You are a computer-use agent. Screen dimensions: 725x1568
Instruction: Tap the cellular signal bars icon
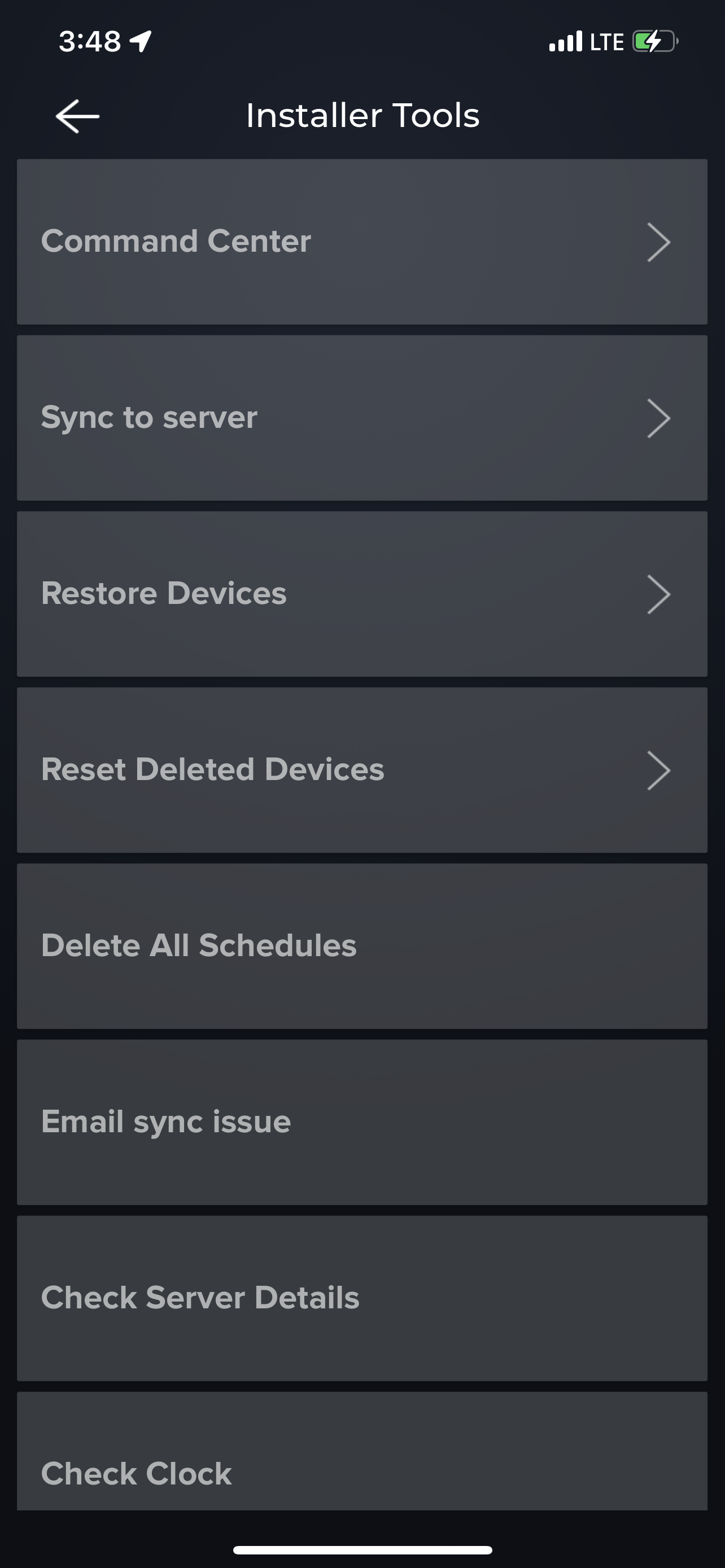click(566, 41)
